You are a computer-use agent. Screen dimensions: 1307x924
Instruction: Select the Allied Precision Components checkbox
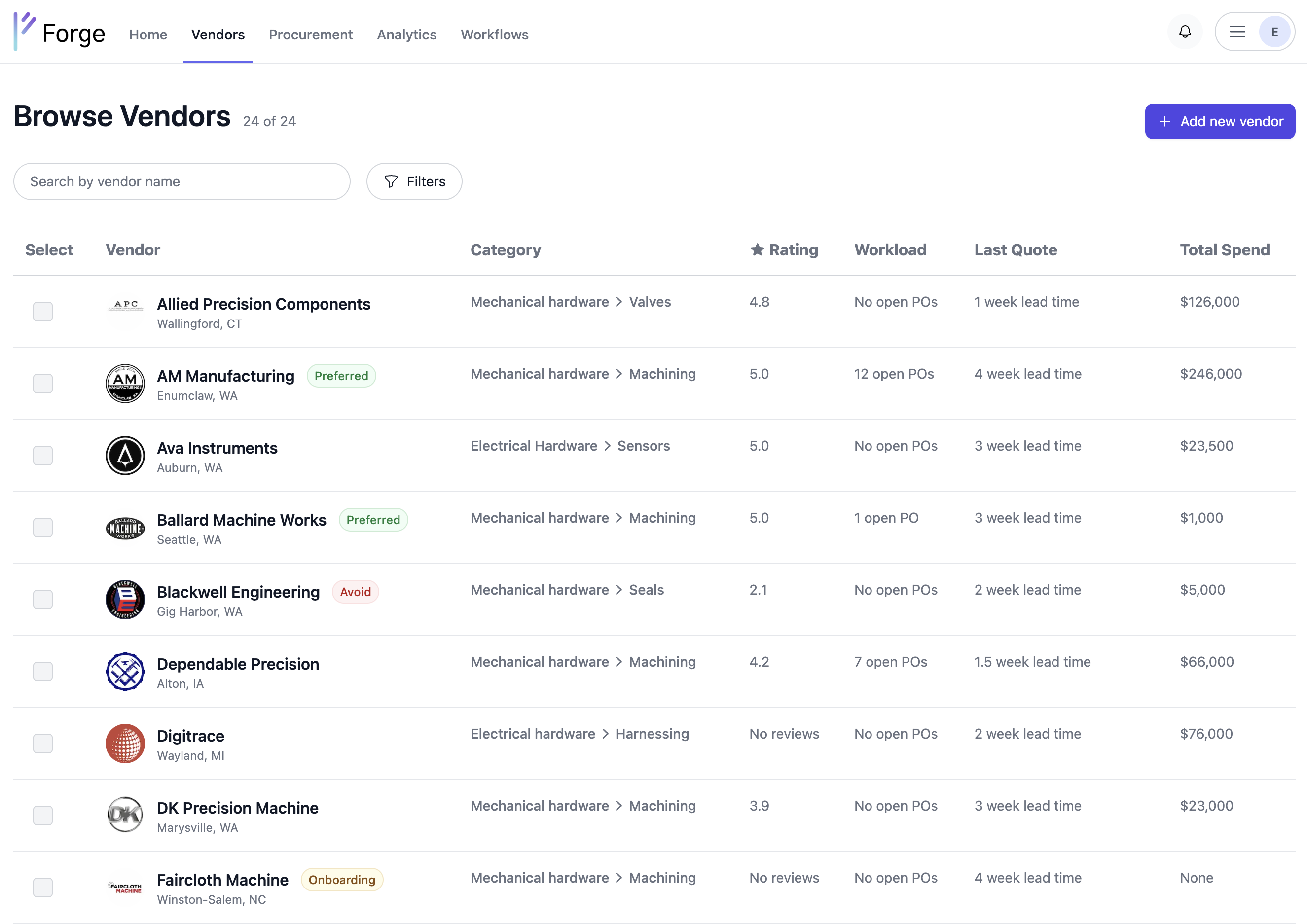tap(43, 311)
